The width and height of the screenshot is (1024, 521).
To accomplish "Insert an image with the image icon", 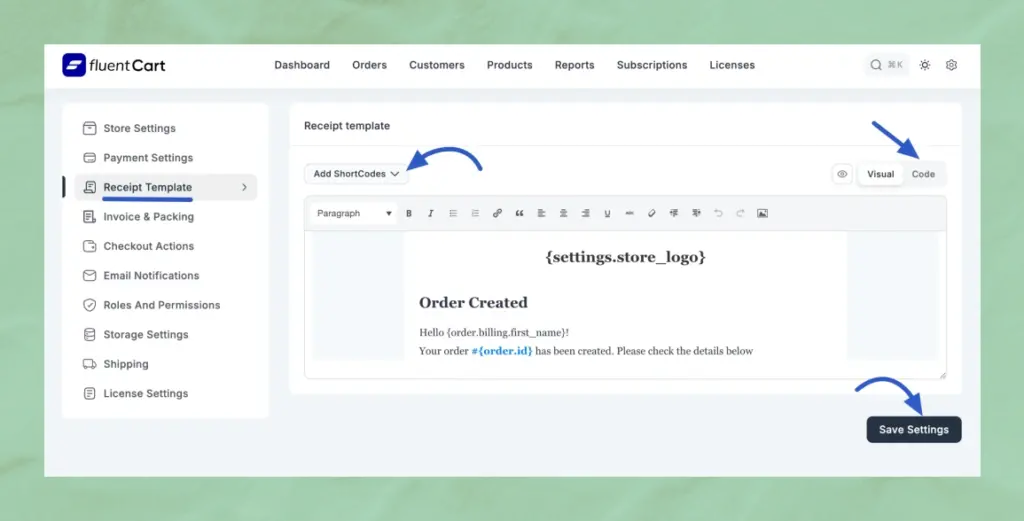I will coord(762,213).
